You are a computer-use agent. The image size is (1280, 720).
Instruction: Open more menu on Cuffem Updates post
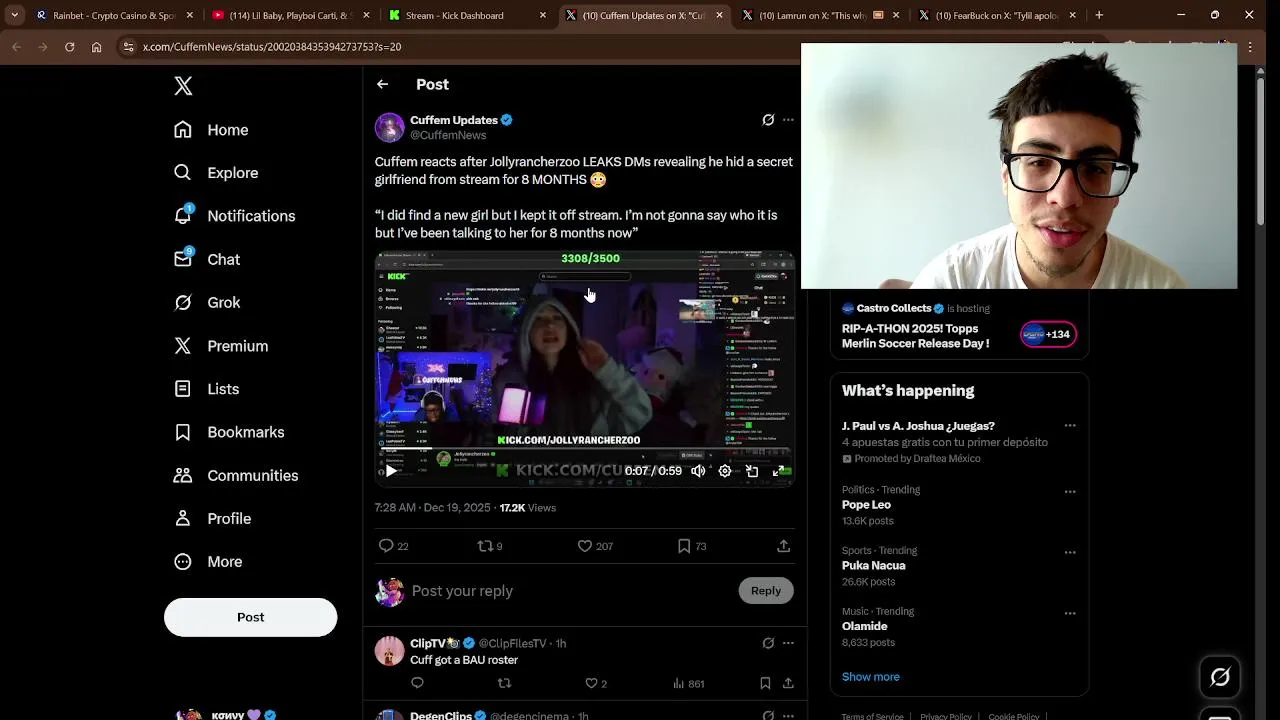click(788, 120)
